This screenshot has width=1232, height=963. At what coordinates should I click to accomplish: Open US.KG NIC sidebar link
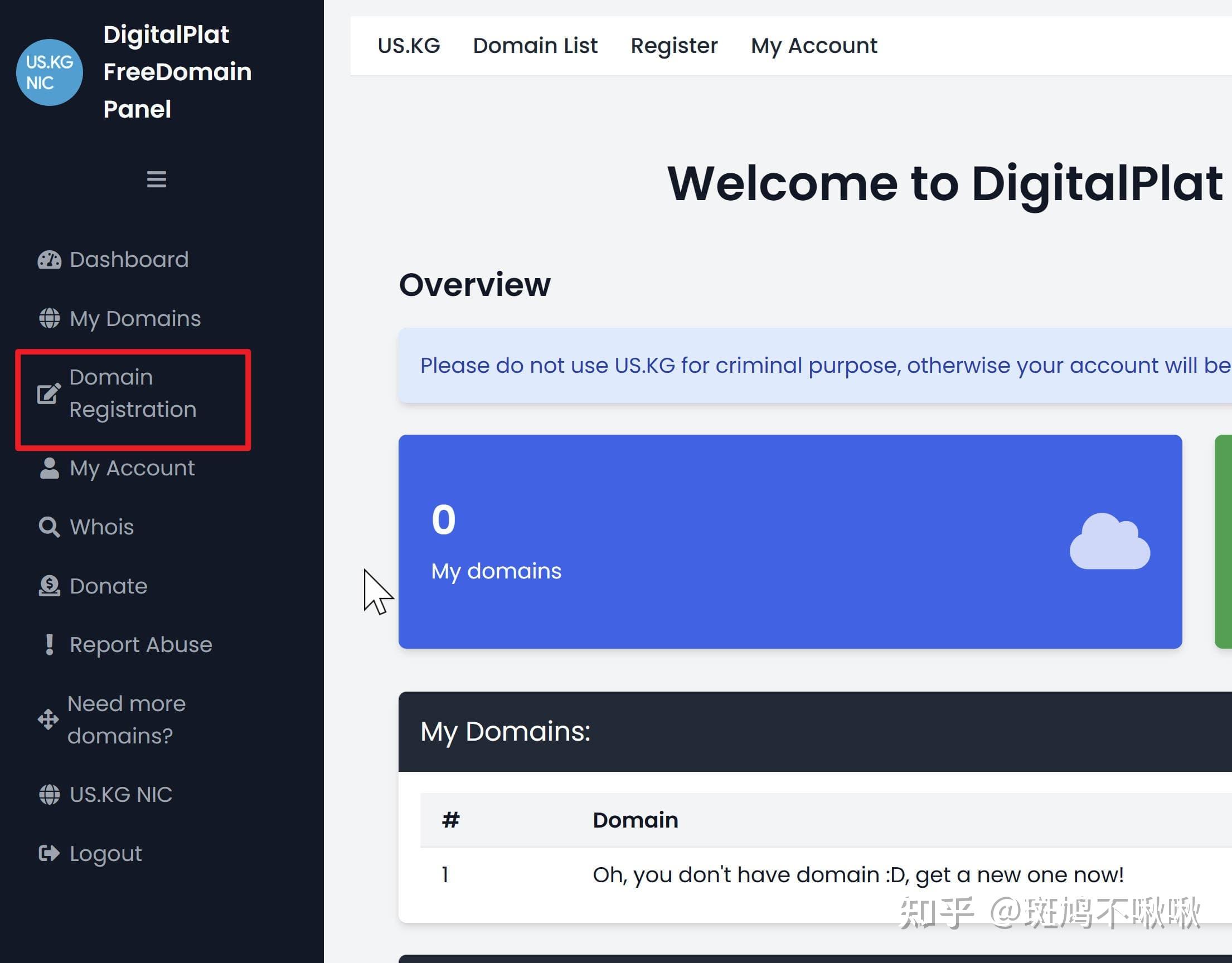tap(121, 794)
